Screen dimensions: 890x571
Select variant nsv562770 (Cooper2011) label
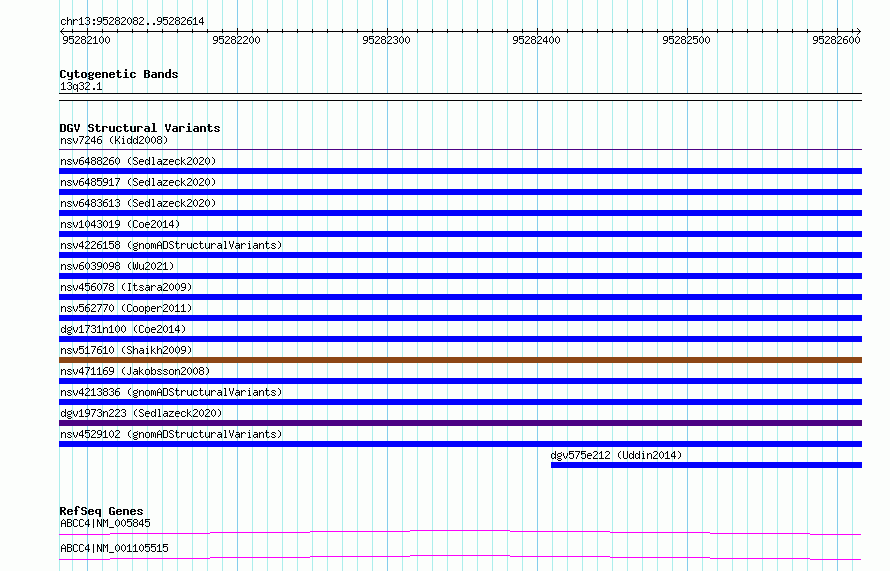pos(126,308)
